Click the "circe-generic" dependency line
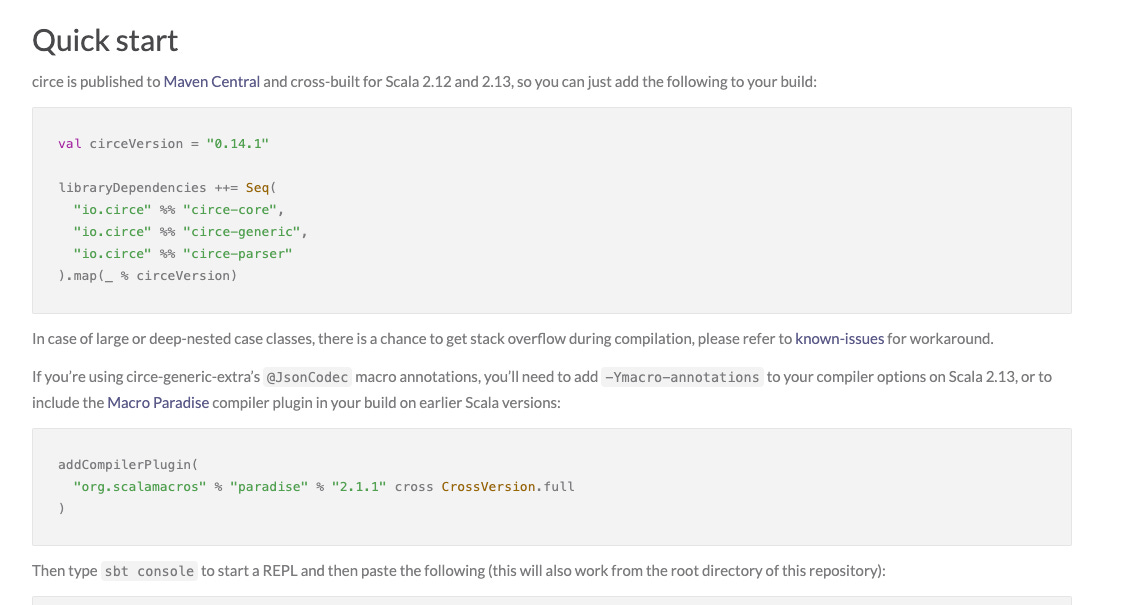1123x605 pixels. click(x=190, y=232)
